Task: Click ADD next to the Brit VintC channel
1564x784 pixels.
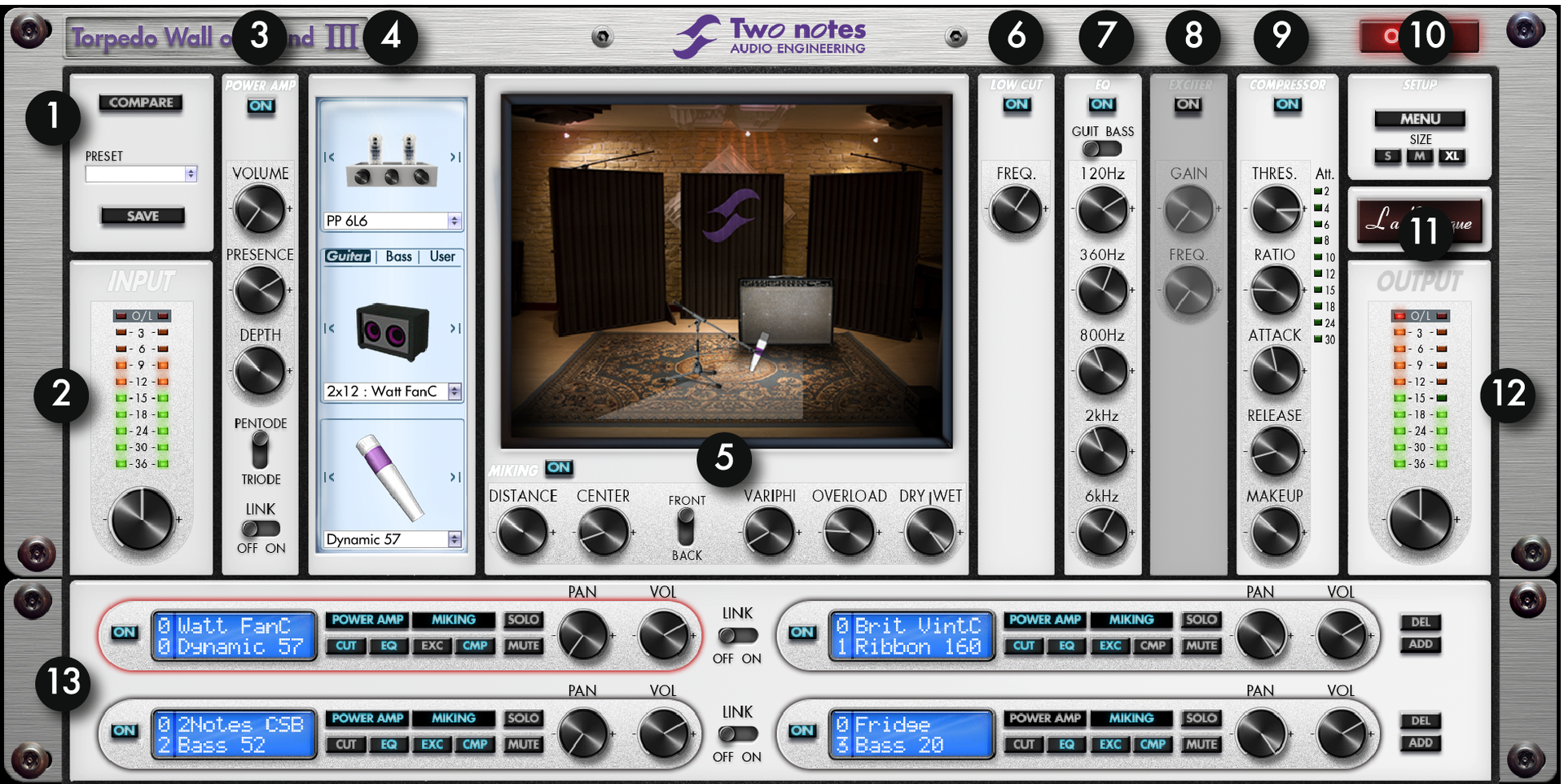Action: pos(1421,644)
